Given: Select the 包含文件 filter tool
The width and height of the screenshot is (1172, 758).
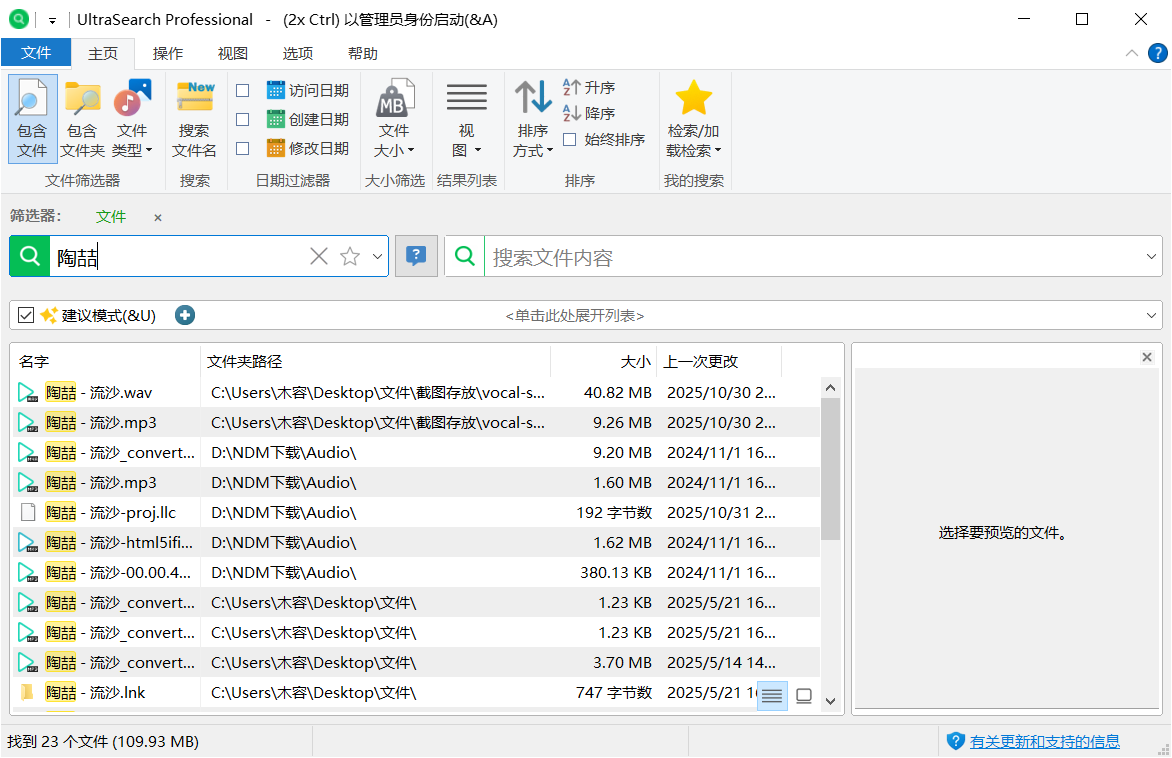Looking at the screenshot, I should point(31,118).
